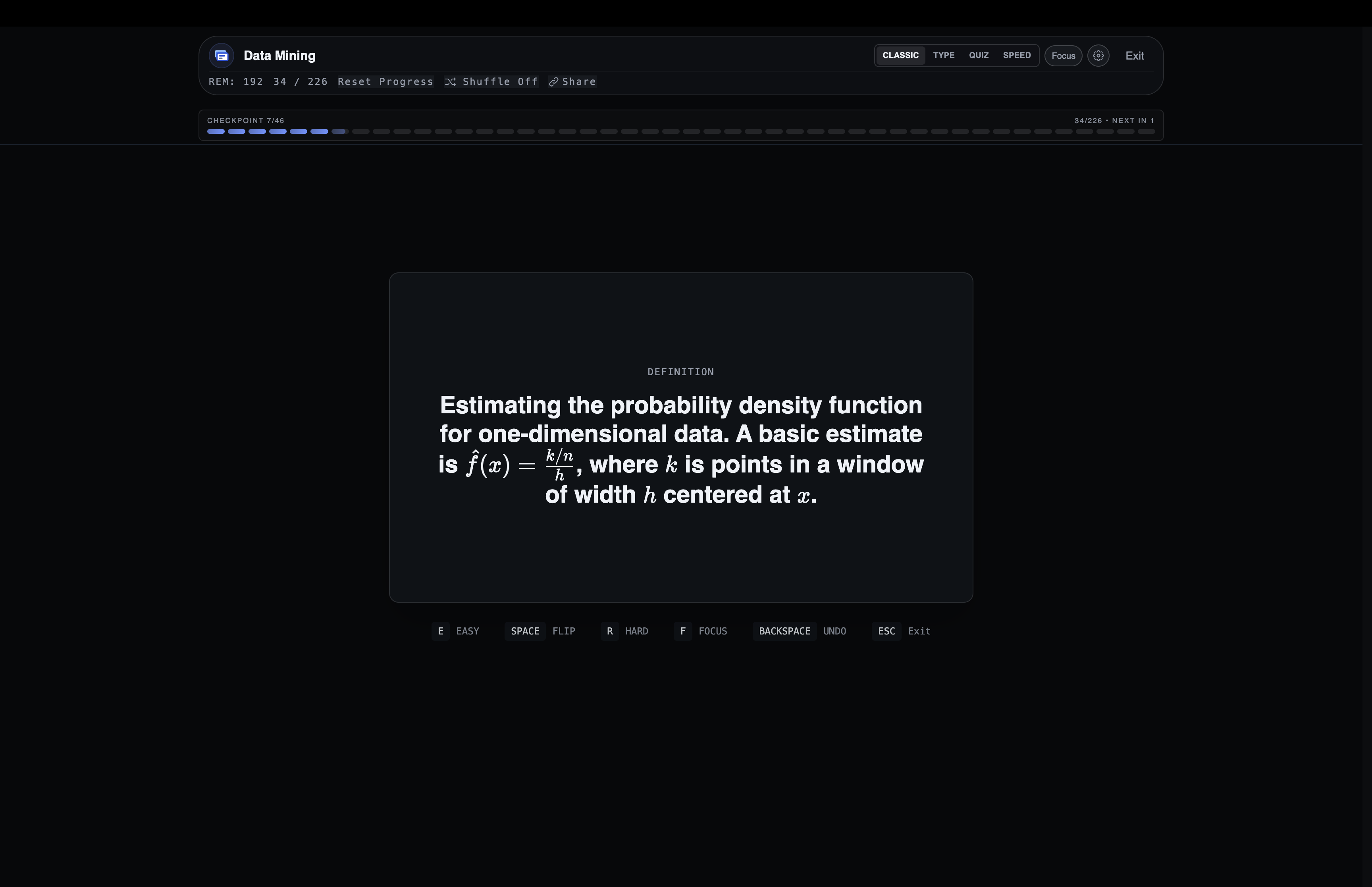Click the '34/226 • NEXT IN 1' status
The image size is (1372, 887).
click(x=1114, y=120)
